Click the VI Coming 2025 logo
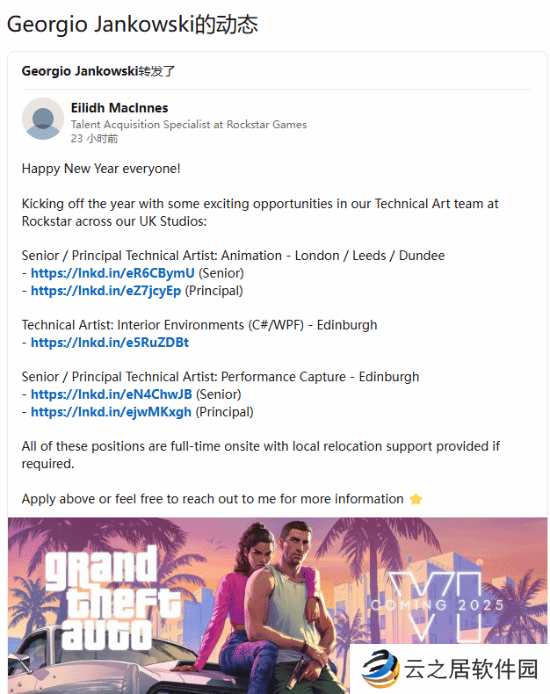Screen dimensions: 550x694 [x=437, y=605]
